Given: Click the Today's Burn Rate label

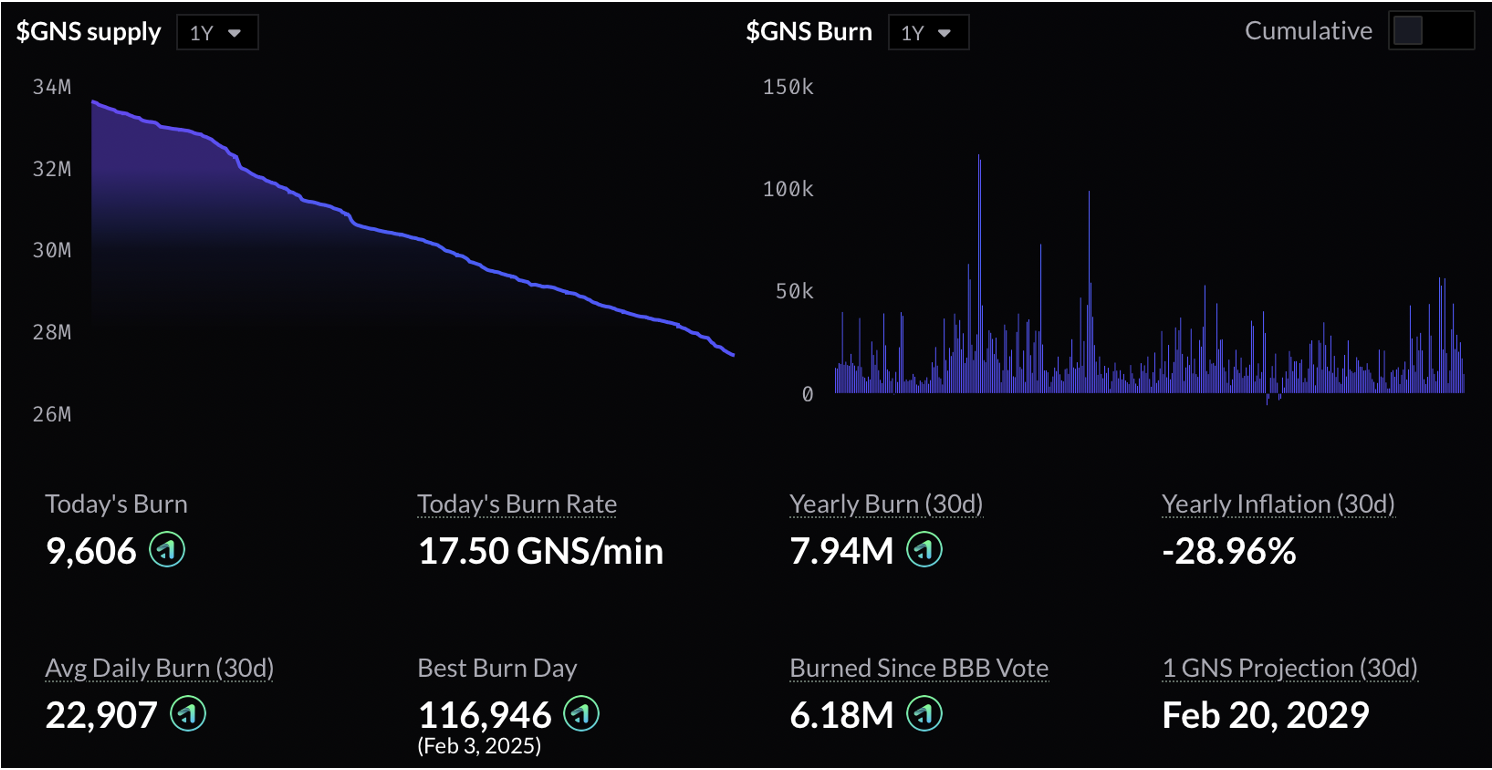Looking at the screenshot, I should pos(517,504).
